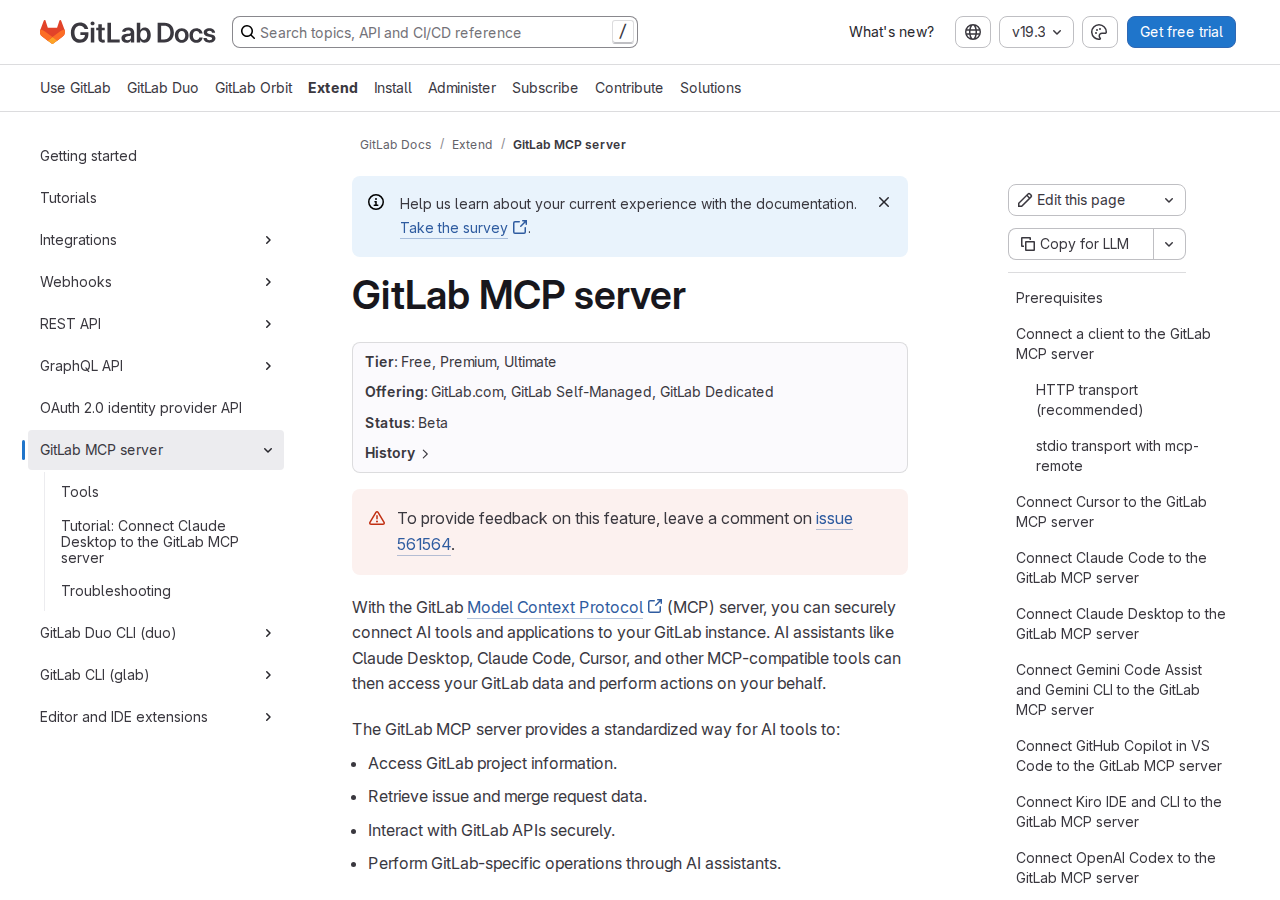Click the pencil icon on Edit this page
The width and height of the screenshot is (1280, 900).
tap(1025, 200)
